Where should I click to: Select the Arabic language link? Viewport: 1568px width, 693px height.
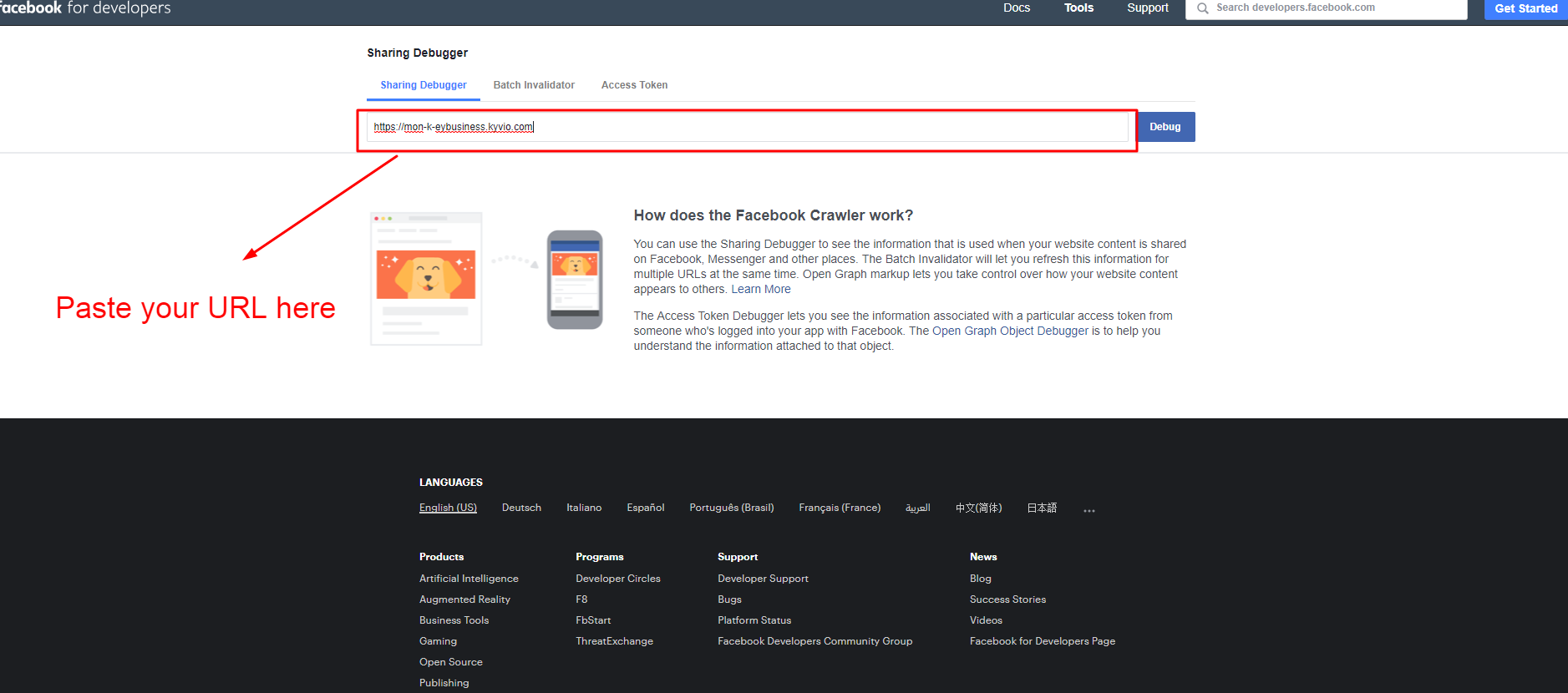[x=917, y=508]
